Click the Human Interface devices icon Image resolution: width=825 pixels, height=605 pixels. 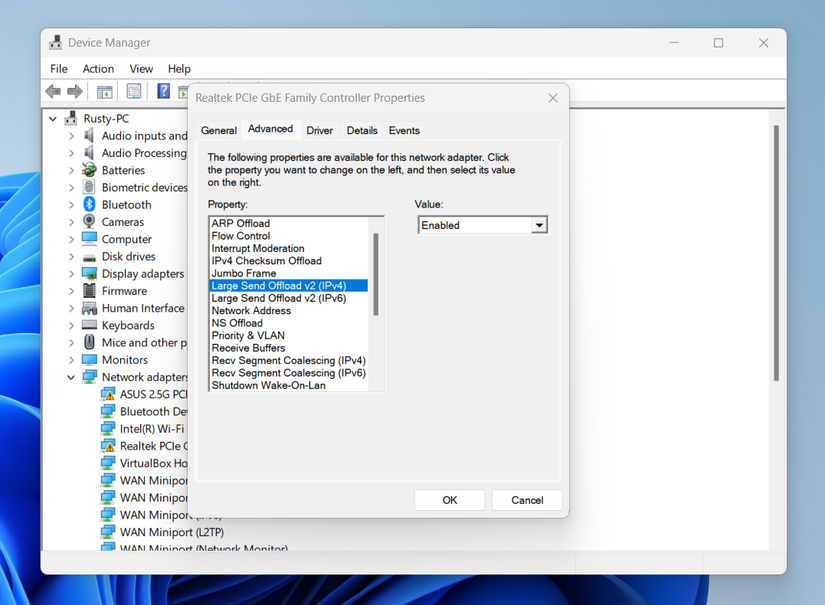point(89,308)
